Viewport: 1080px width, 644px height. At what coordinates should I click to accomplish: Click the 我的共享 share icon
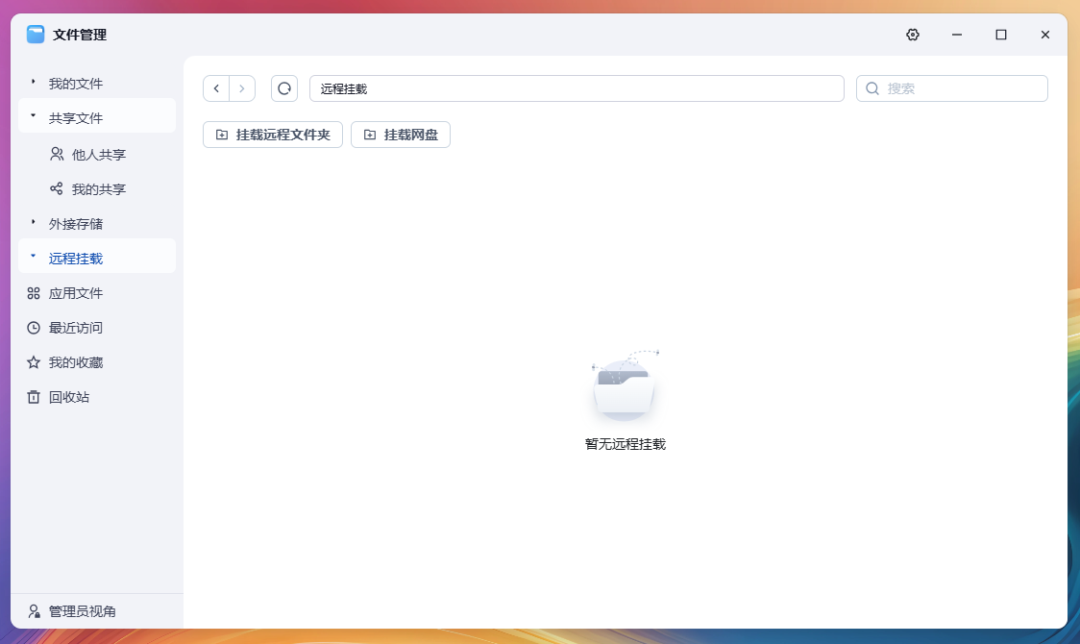tap(56, 189)
